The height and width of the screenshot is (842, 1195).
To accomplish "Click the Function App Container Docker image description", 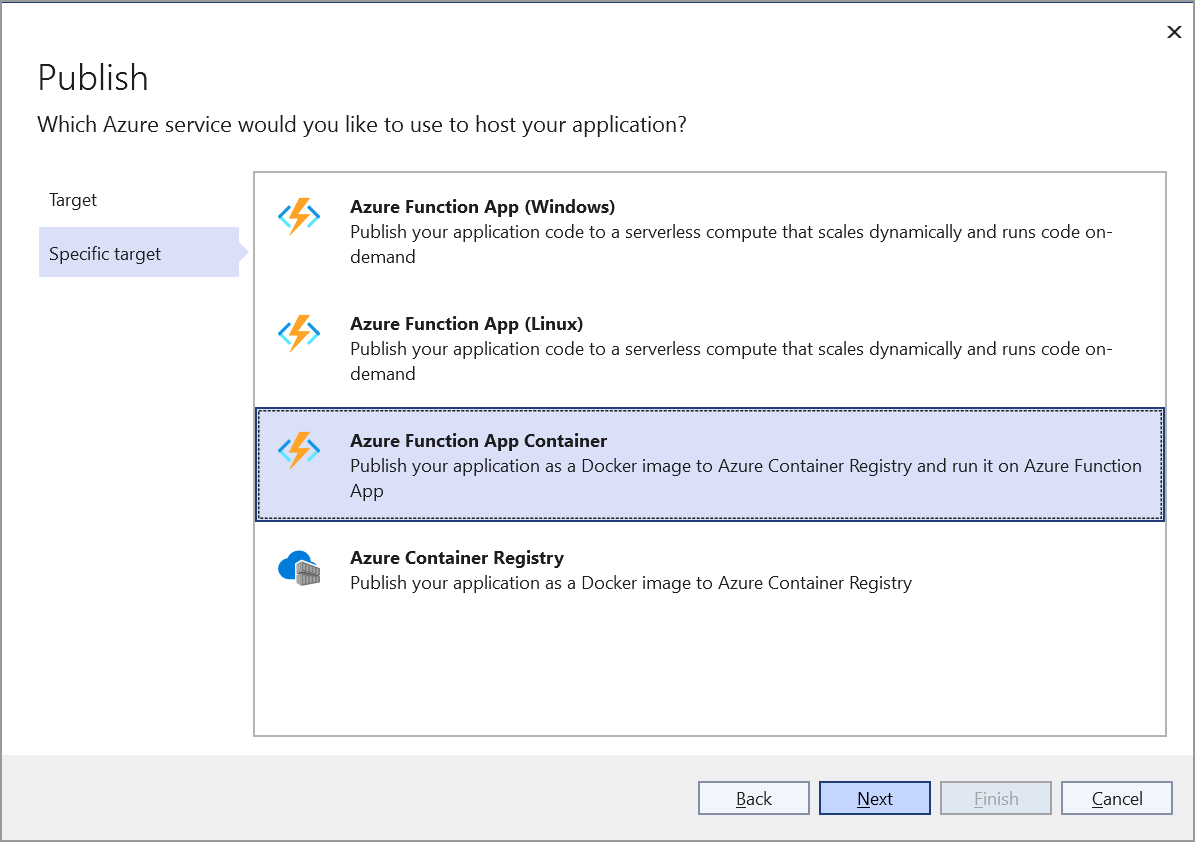I will [745, 478].
